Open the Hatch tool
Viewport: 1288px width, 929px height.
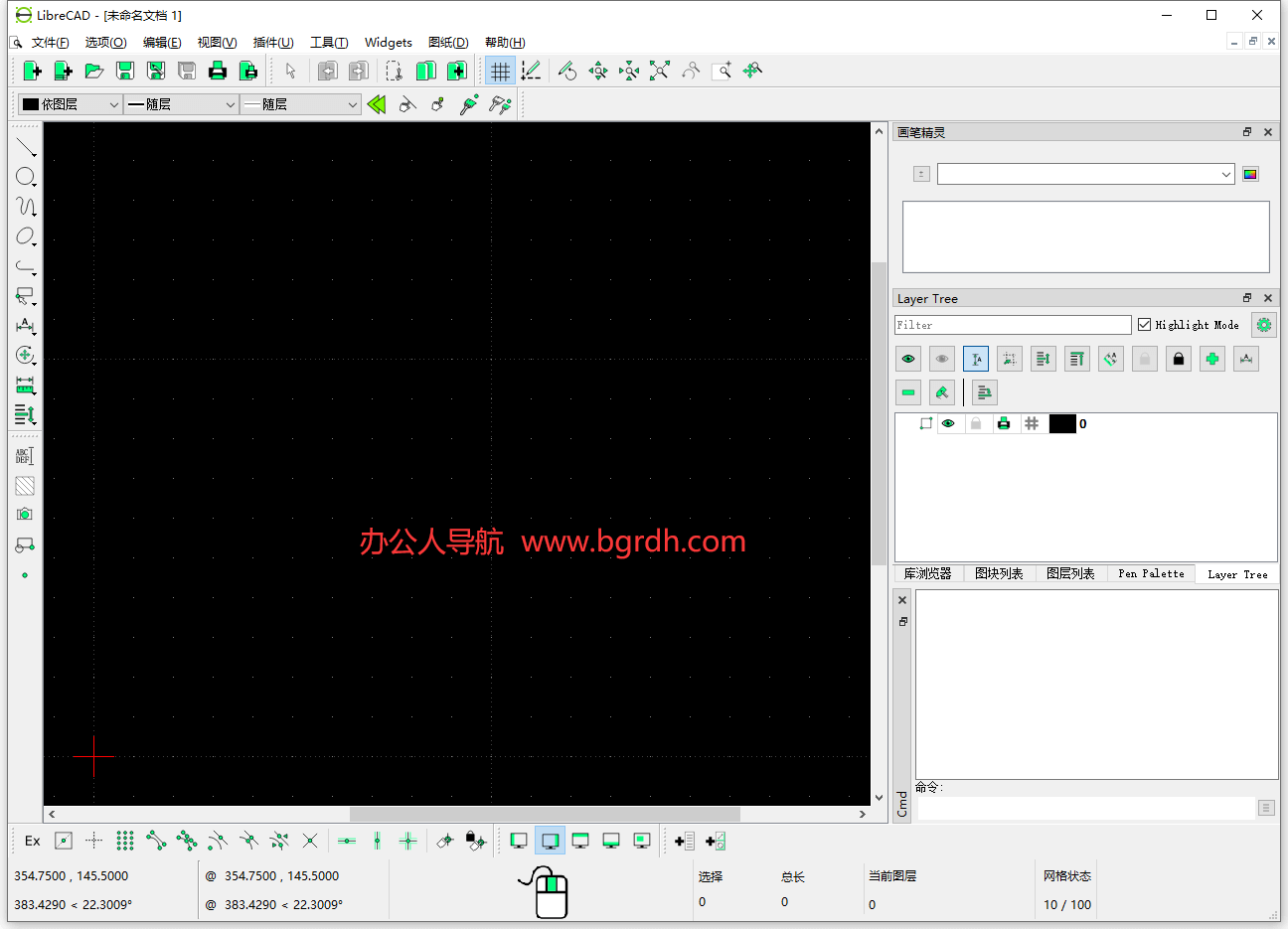(25, 486)
